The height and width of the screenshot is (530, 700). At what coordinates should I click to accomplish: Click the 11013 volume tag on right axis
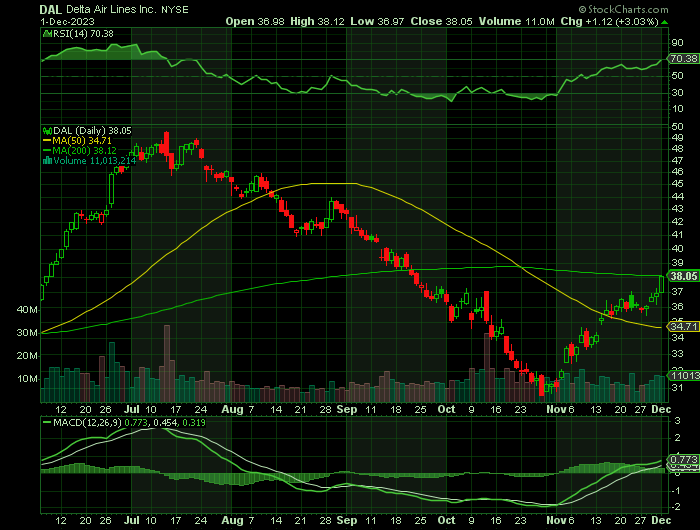pos(684,376)
